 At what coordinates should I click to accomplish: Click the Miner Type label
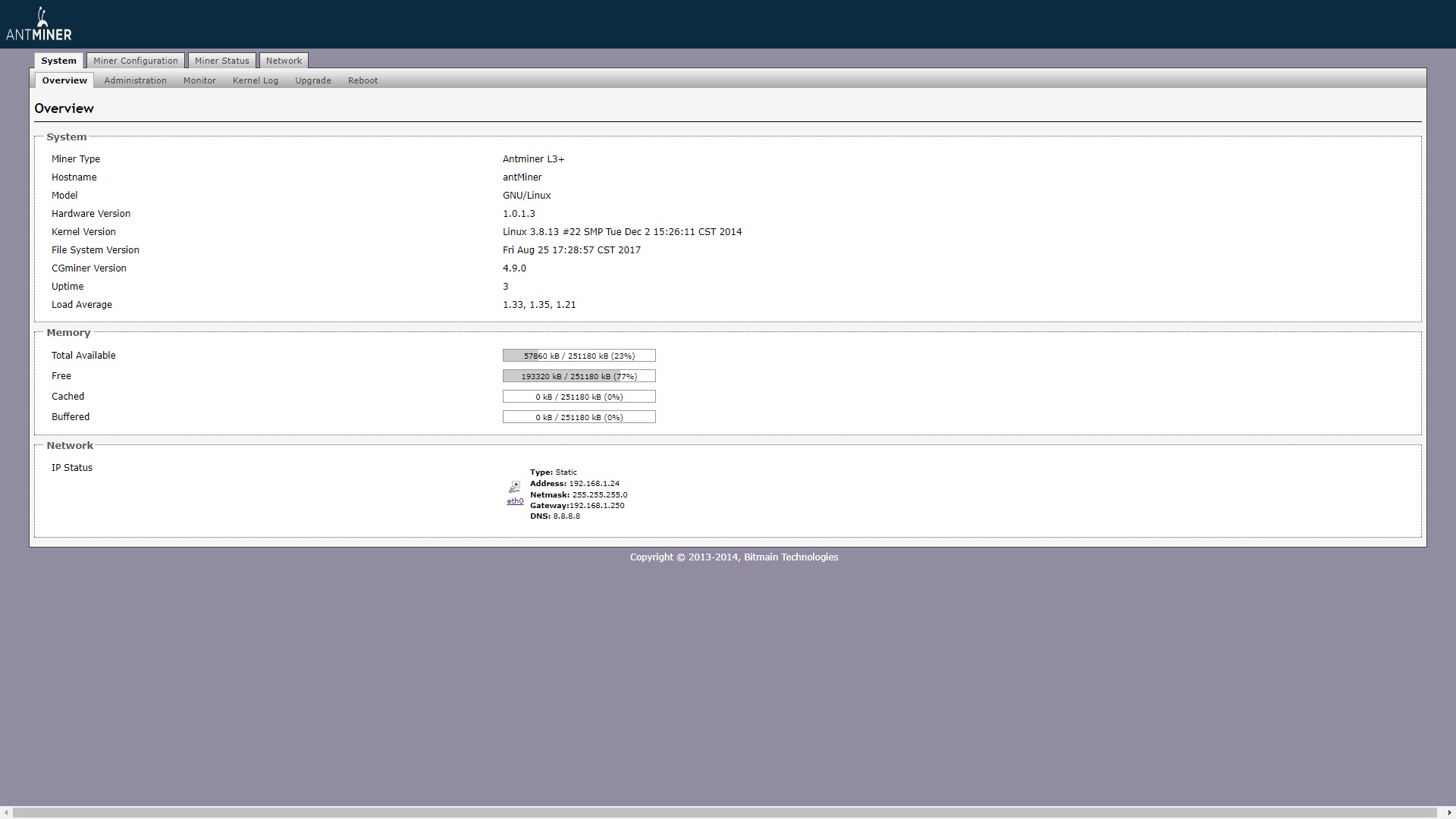76,159
